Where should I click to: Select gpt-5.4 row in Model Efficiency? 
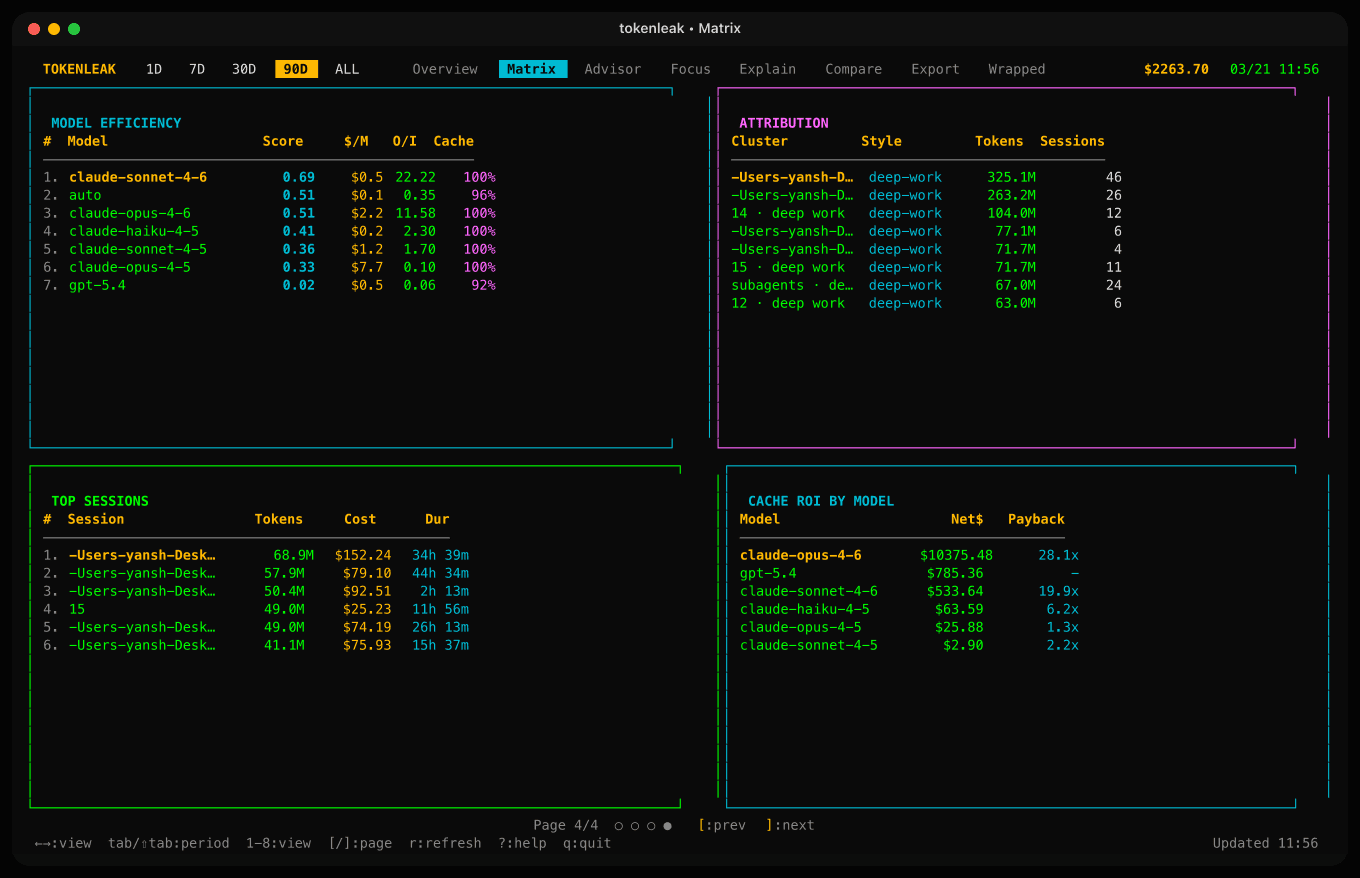269,285
